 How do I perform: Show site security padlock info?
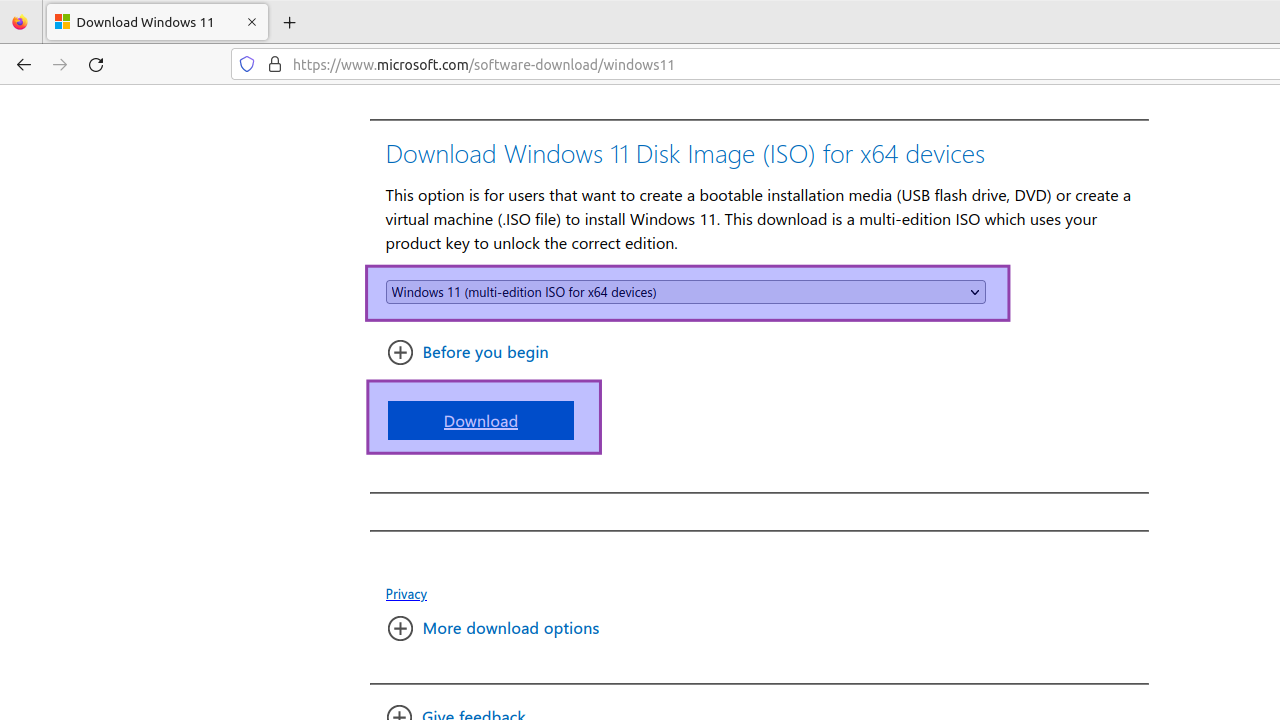pos(275,64)
